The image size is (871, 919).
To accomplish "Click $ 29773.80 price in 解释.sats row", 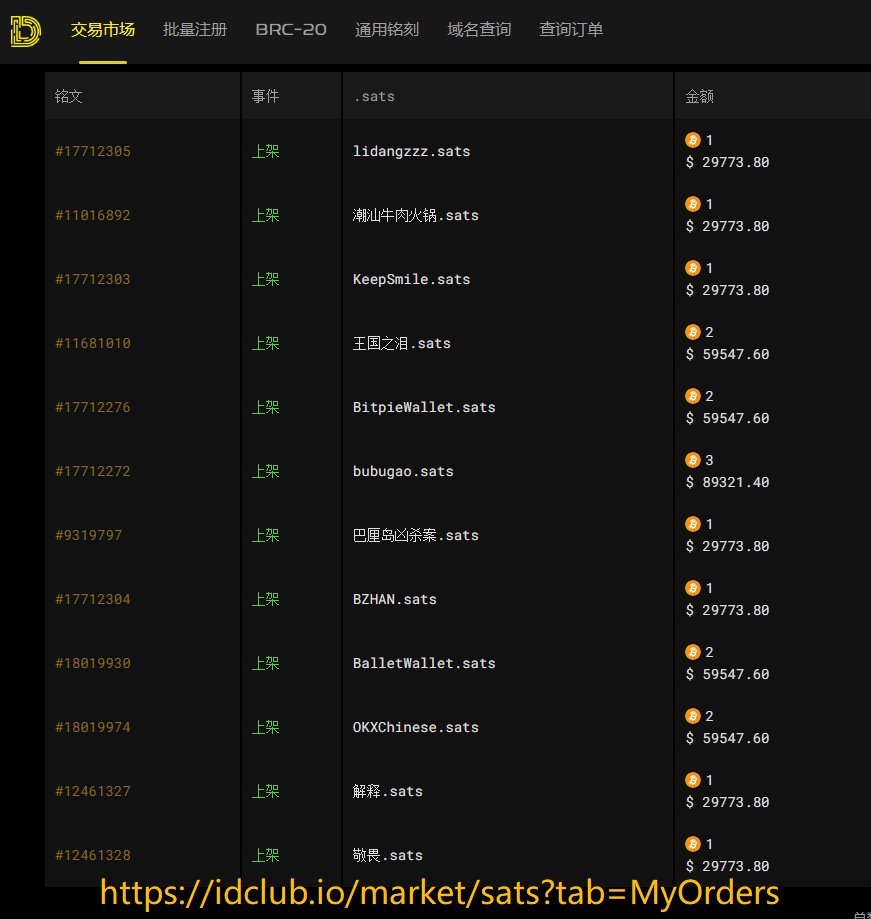I will [727, 802].
